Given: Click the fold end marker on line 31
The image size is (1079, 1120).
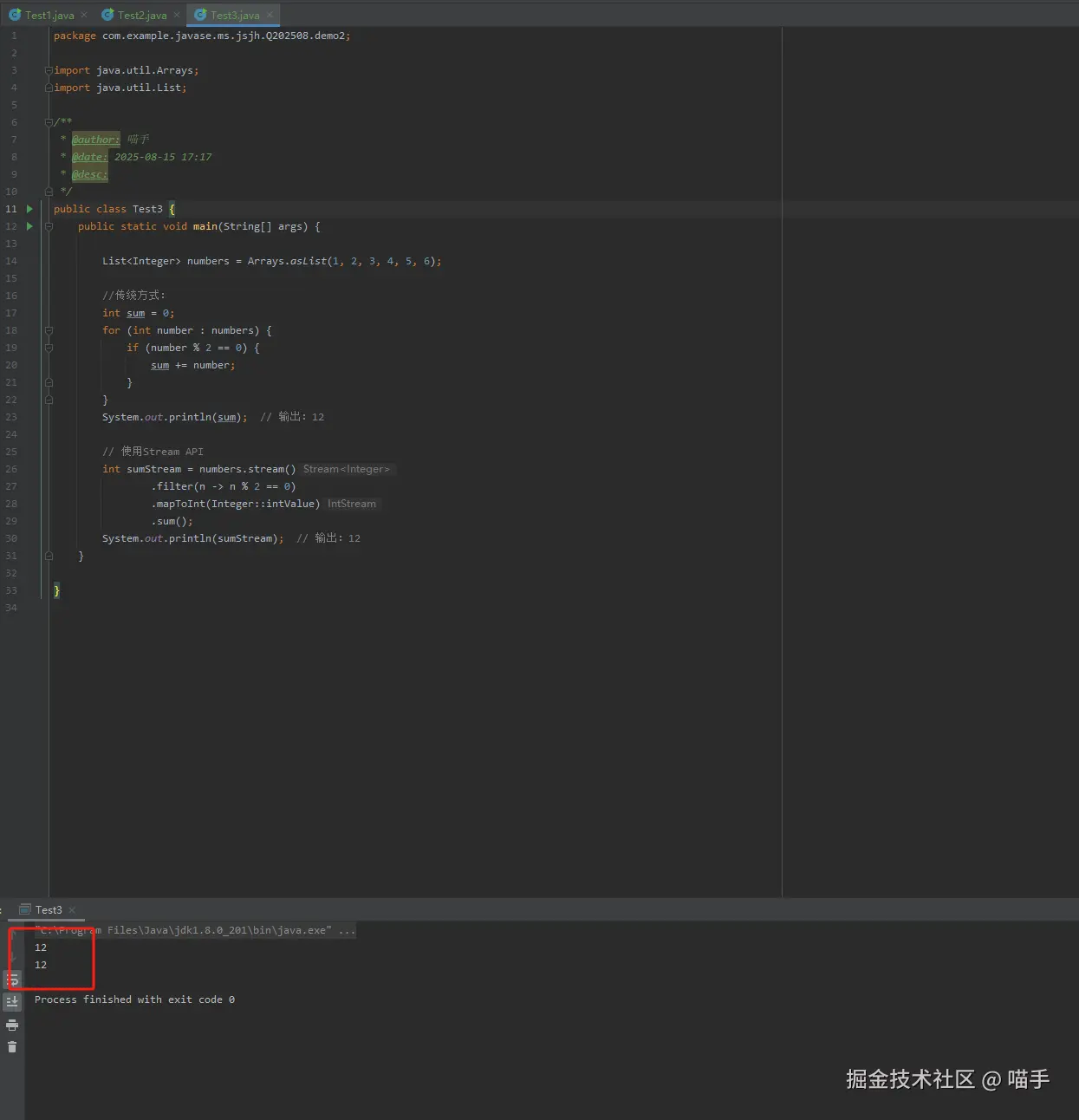Looking at the screenshot, I should click(49, 556).
